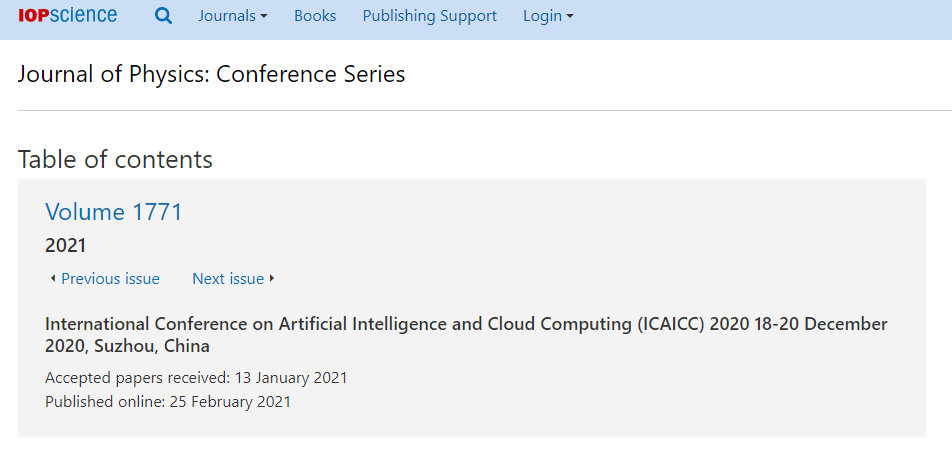Viewport: 952px width, 459px height.
Task: Open the Journals menu
Action: click(x=233, y=16)
